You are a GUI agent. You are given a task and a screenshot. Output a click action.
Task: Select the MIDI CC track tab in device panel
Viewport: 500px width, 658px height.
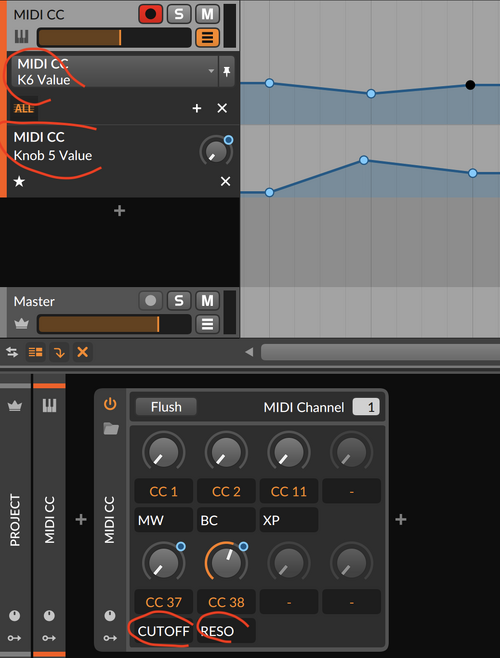(49, 520)
